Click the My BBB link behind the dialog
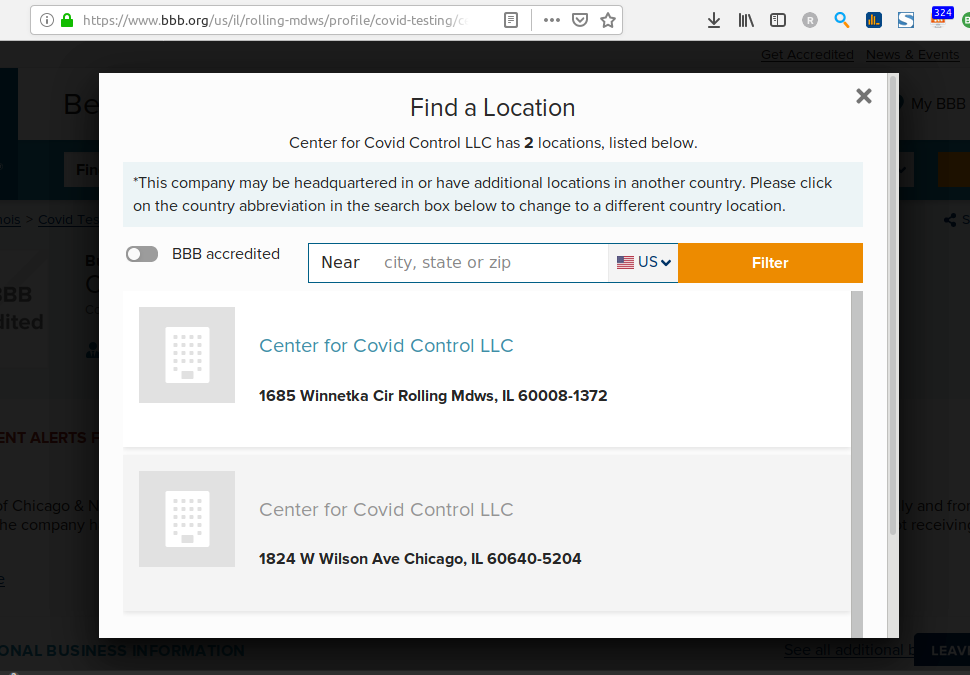 pos(937,104)
